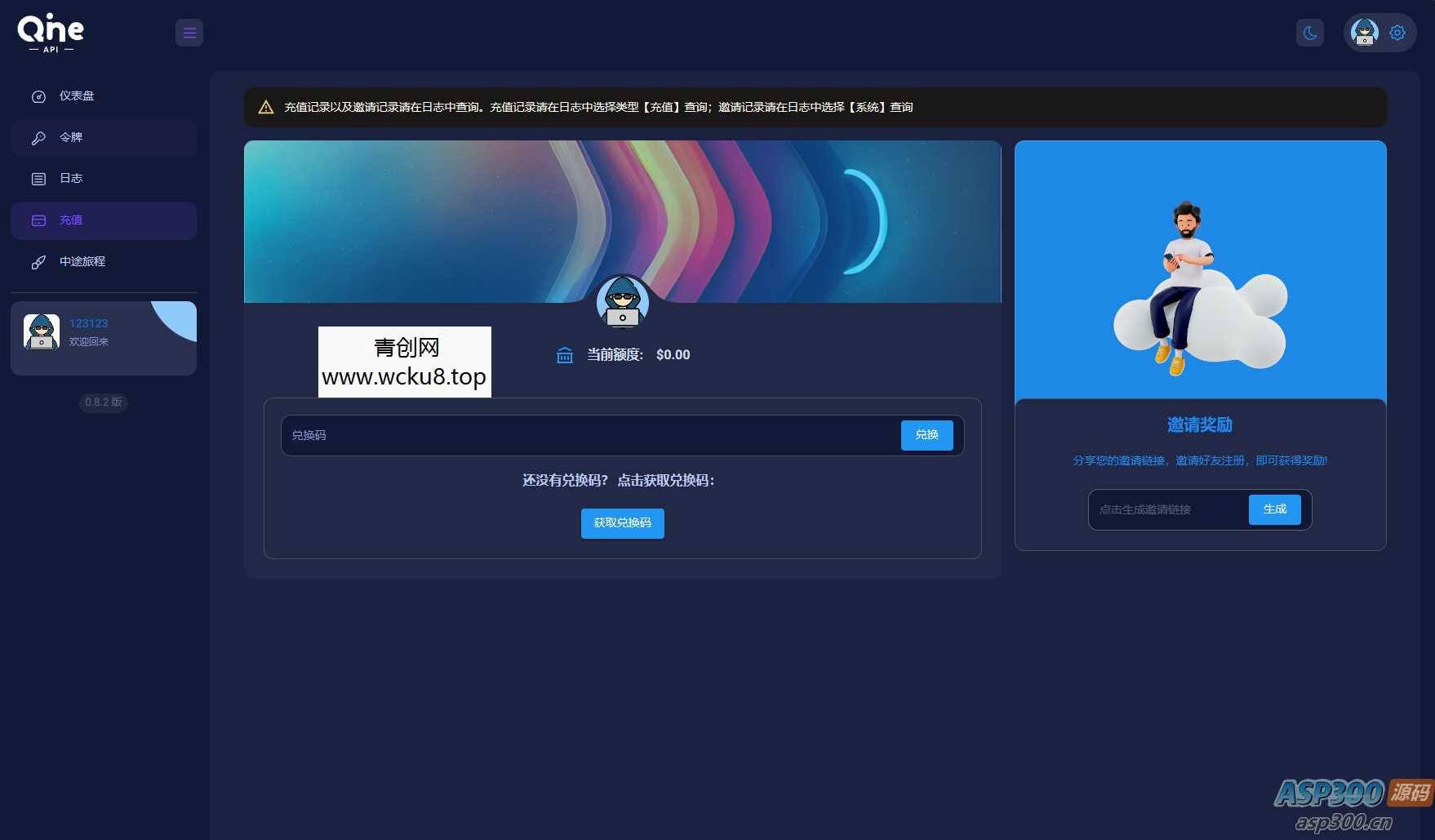Open settings via the gear icon
1435x840 pixels.
click(1397, 33)
